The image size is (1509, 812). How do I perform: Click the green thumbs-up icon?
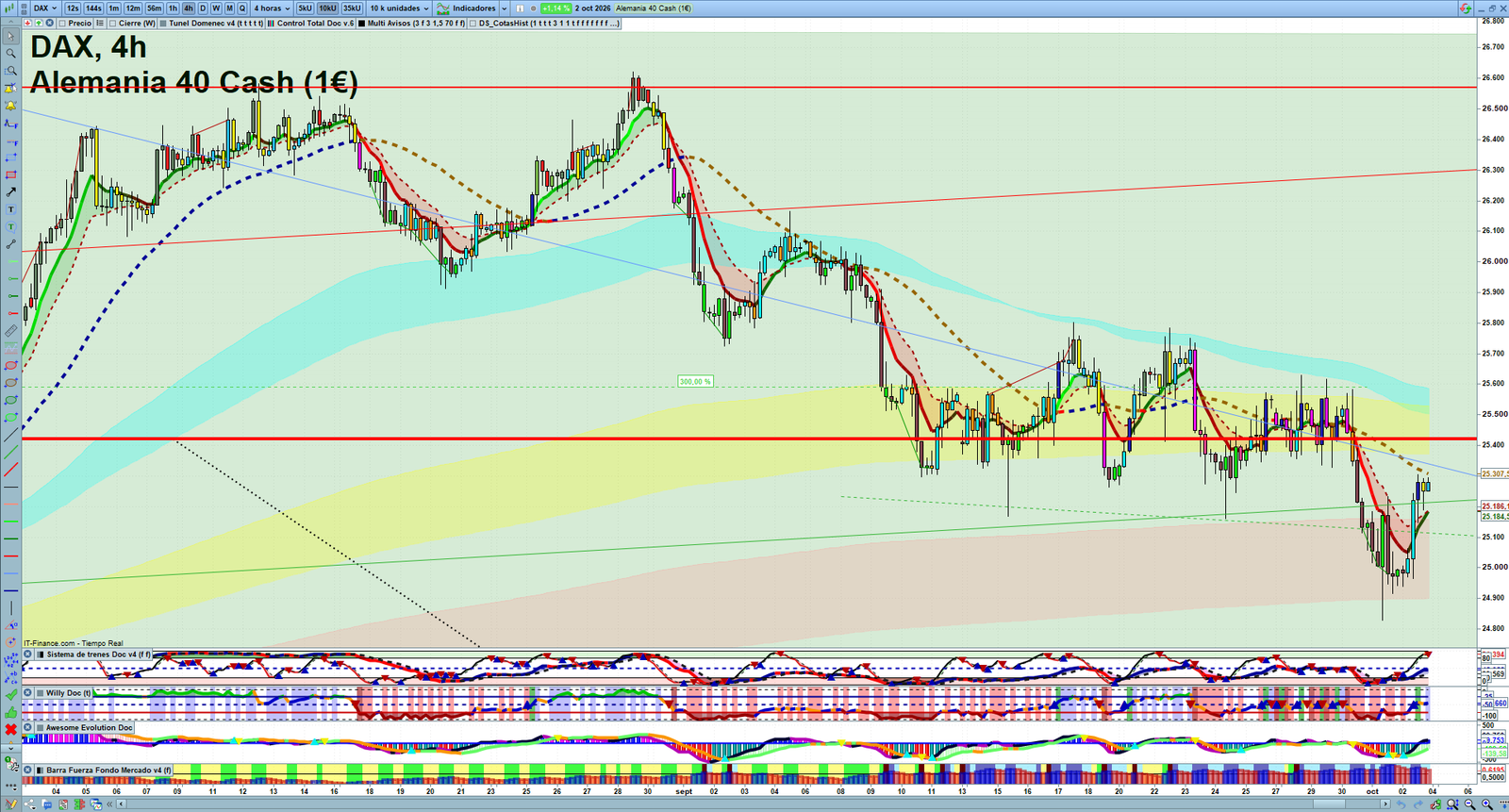(11, 712)
